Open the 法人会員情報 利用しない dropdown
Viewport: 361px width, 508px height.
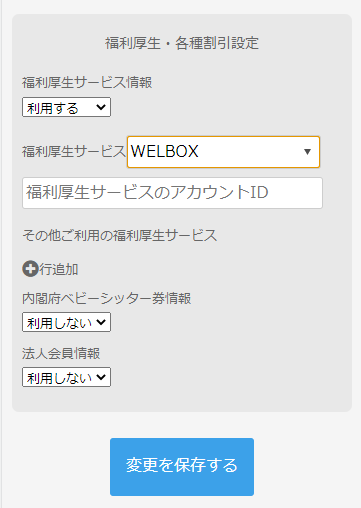point(66,377)
